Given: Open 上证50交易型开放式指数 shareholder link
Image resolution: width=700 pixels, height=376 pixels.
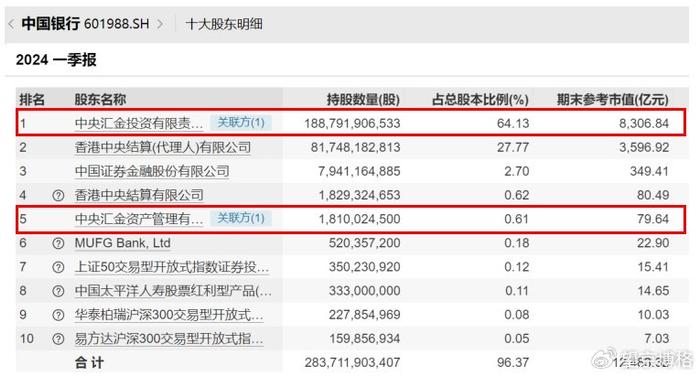Looking at the screenshot, I should tap(172, 267).
